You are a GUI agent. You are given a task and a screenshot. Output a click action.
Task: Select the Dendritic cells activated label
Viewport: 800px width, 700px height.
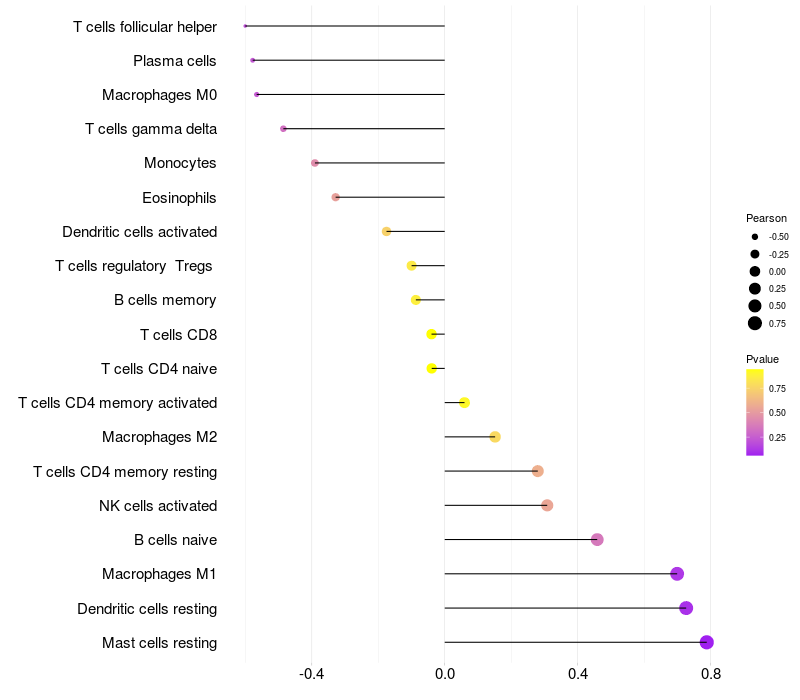(x=140, y=232)
